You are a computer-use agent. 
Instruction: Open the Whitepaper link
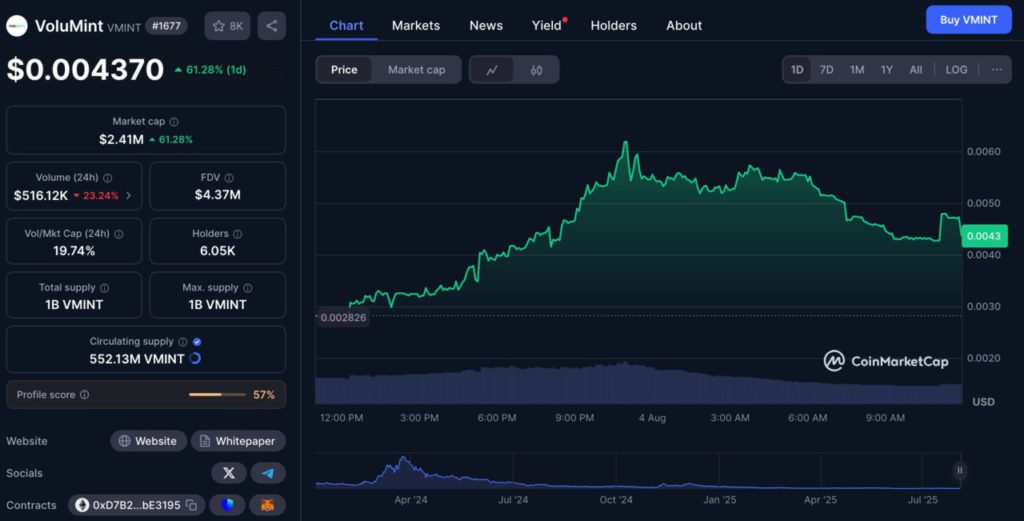238,441
